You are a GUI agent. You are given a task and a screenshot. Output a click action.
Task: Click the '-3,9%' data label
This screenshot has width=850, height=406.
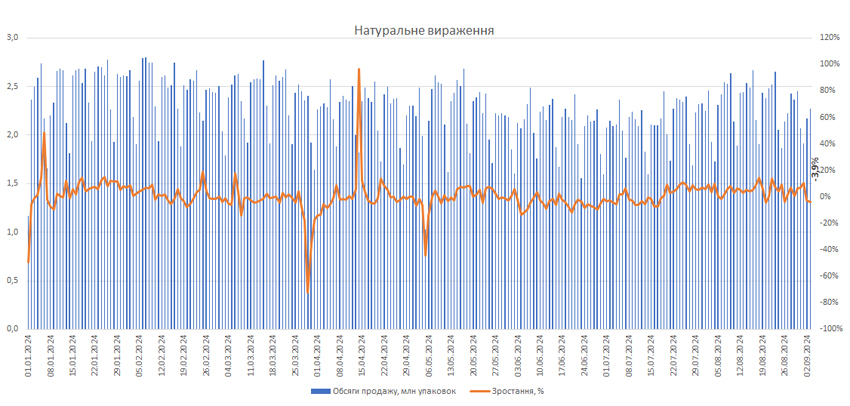coord(815,168)
